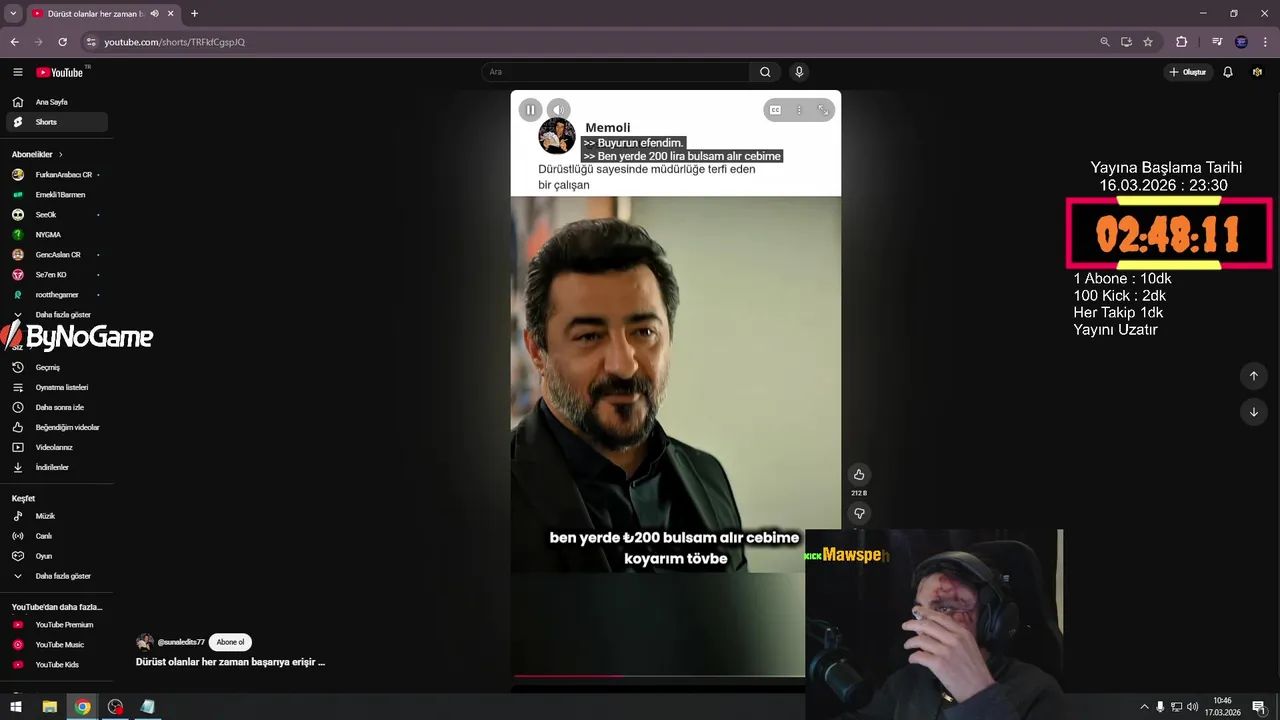1280x720 pixels.
Task: Open the Chrome three-dot menu
Action: 1265,42
